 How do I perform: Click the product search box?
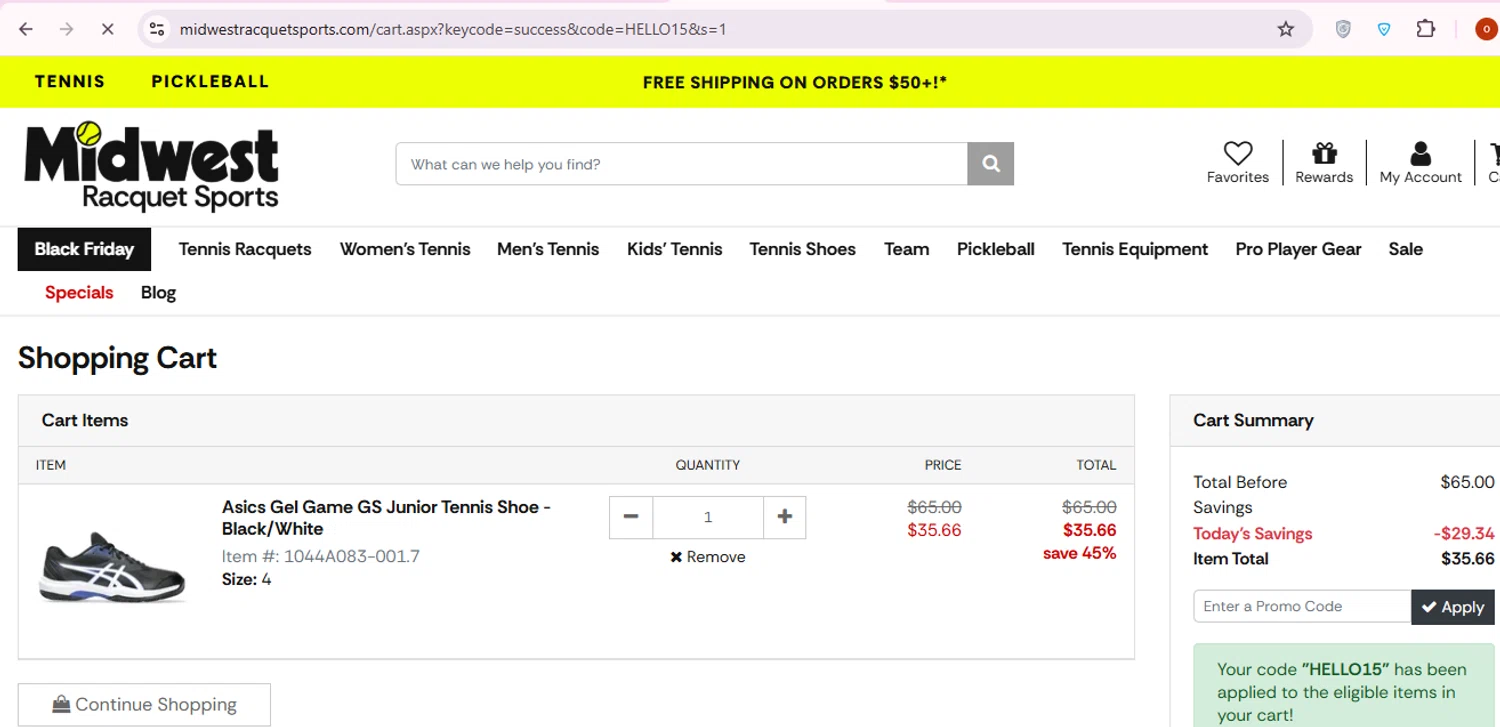682,164
